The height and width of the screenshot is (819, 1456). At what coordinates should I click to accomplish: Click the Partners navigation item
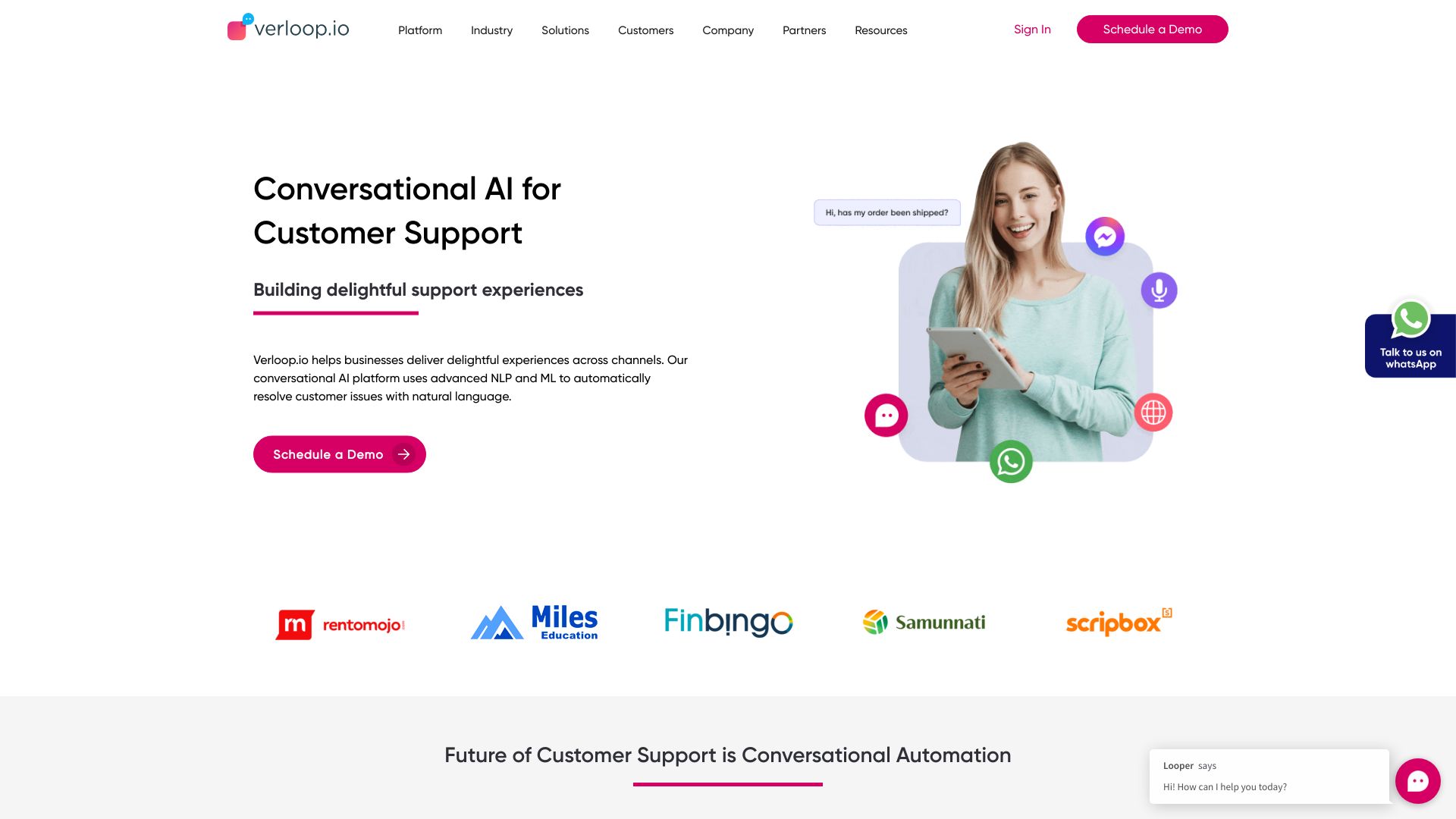[x=804, y=30]
